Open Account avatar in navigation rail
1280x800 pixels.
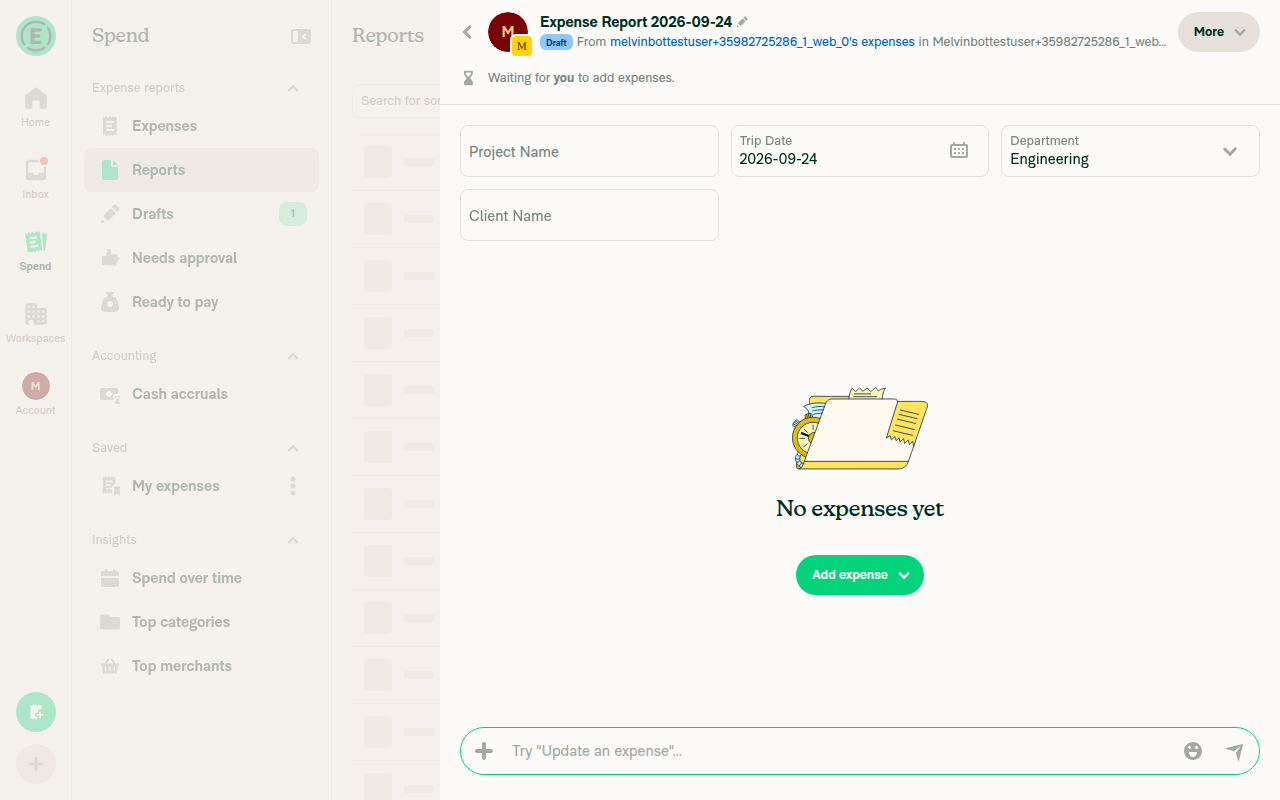tap(35, 394)
